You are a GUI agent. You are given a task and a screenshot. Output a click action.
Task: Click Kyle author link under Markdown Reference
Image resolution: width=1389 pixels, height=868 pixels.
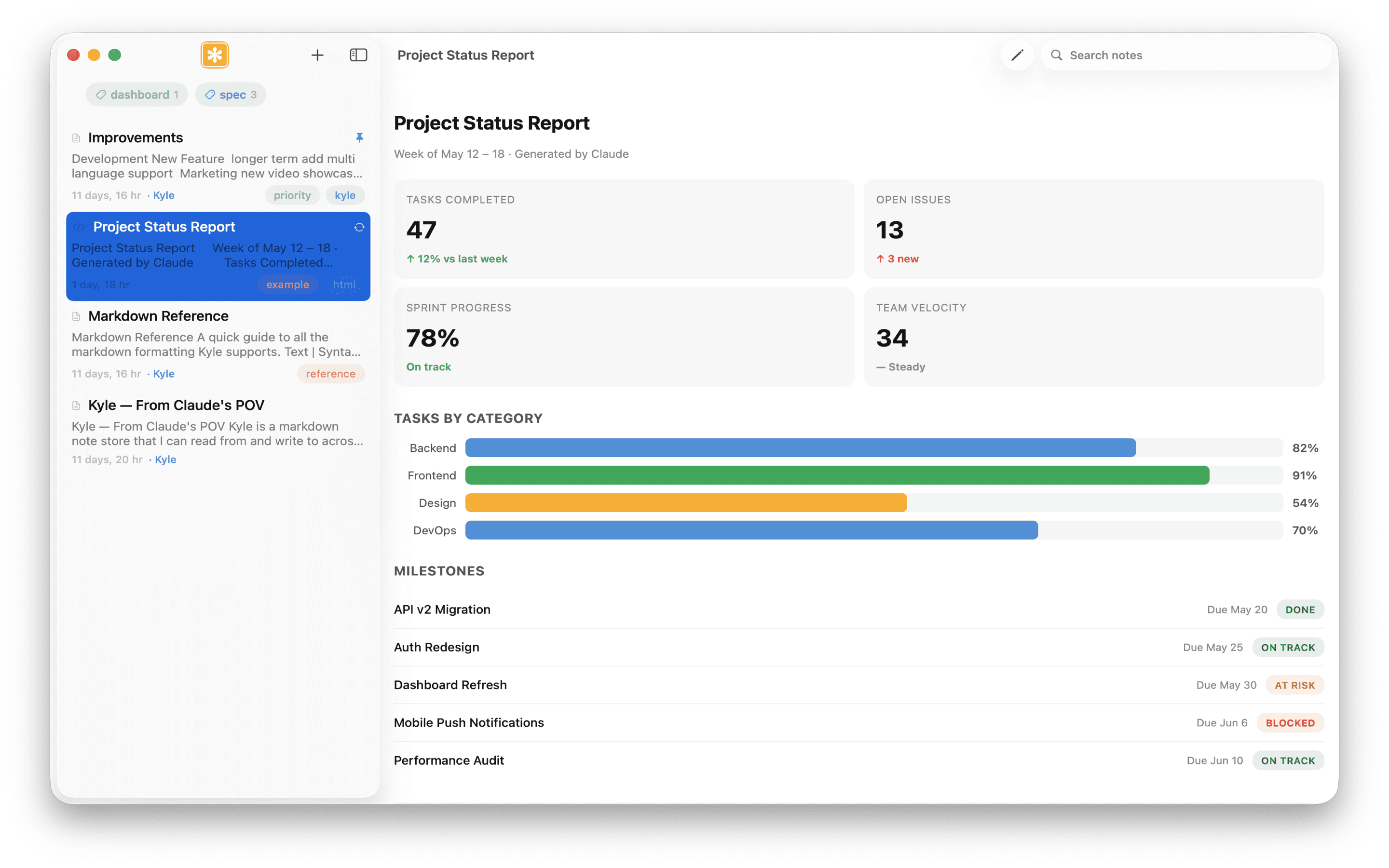point(163,374)
